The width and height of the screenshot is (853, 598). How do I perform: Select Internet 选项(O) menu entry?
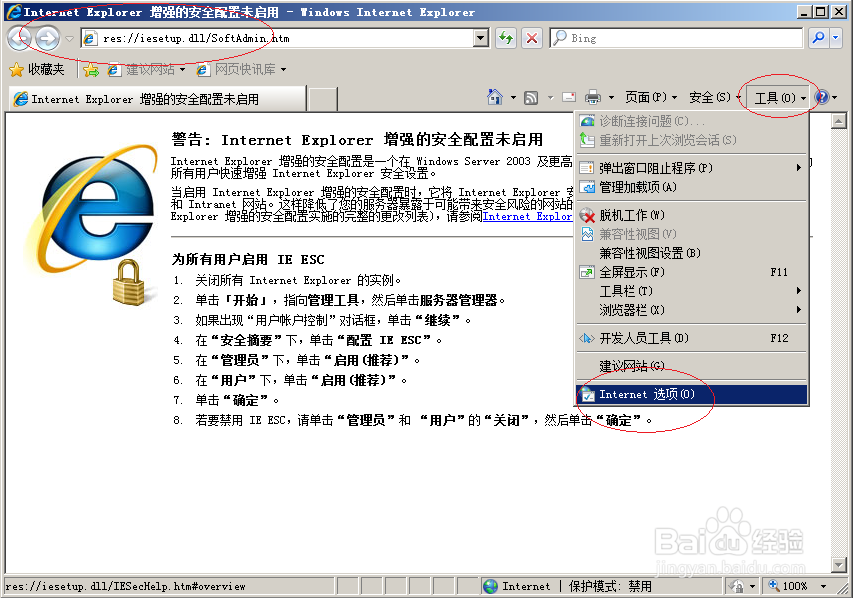point(691,394)
